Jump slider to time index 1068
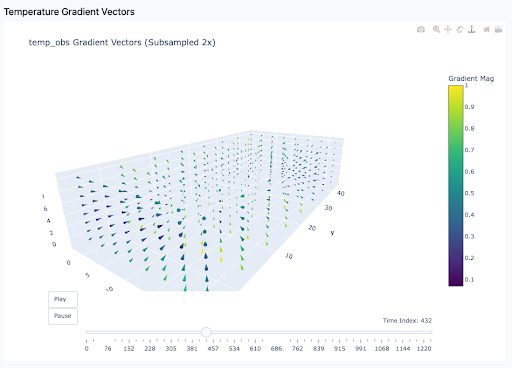Screen dimensions: 512x368 pyautogui.click(x=382, y=348)
